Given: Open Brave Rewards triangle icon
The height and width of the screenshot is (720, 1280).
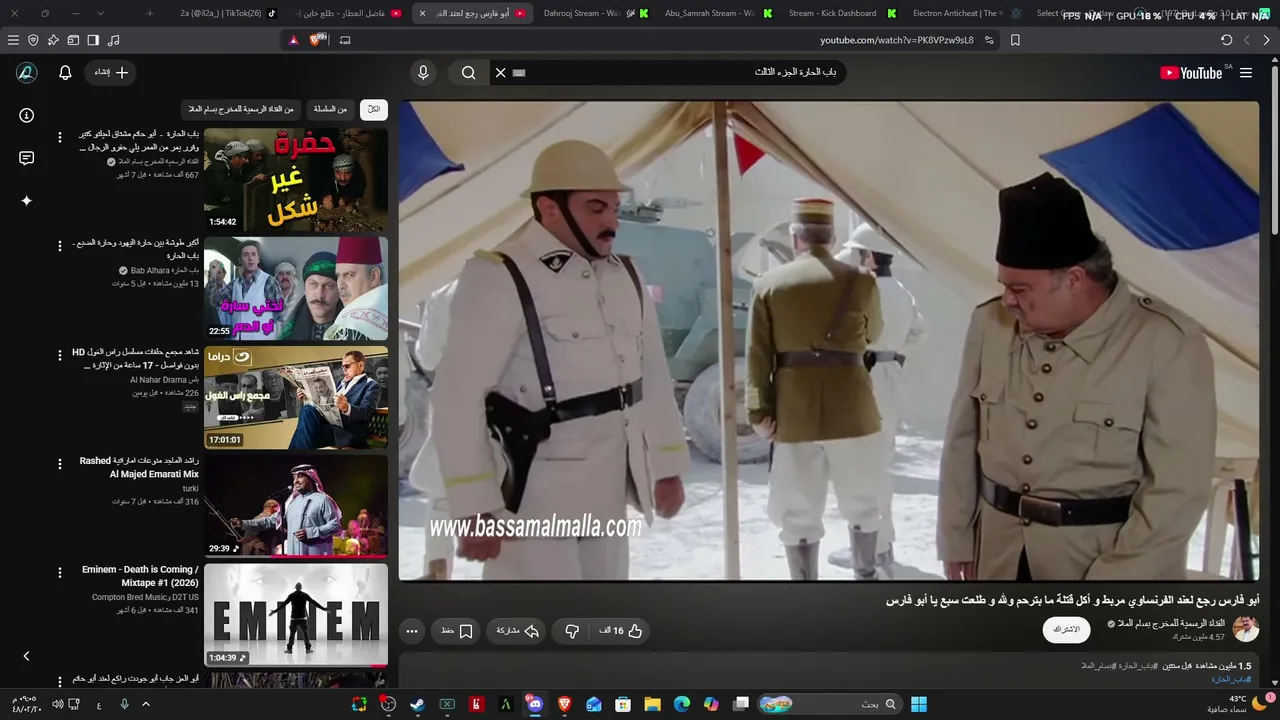Looking at the screenshot, I should (293, 40).
